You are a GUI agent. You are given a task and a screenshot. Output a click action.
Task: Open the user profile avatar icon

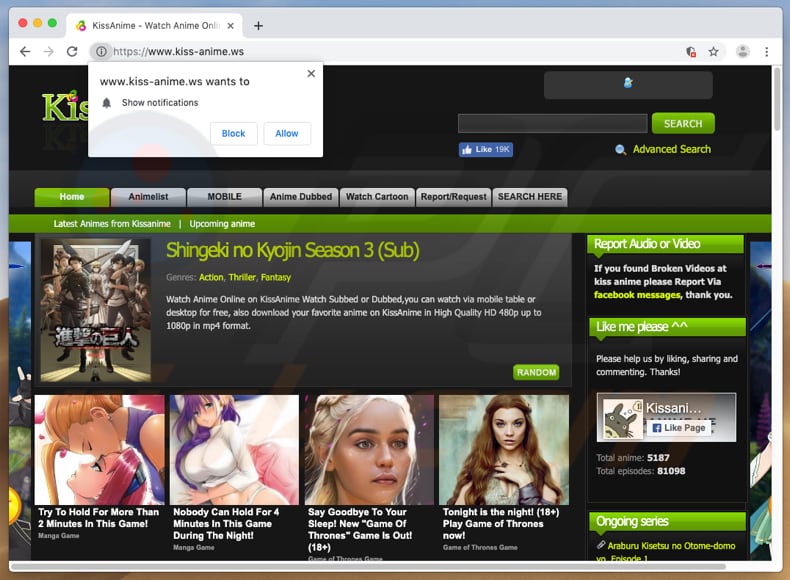(x=743, y=51)
